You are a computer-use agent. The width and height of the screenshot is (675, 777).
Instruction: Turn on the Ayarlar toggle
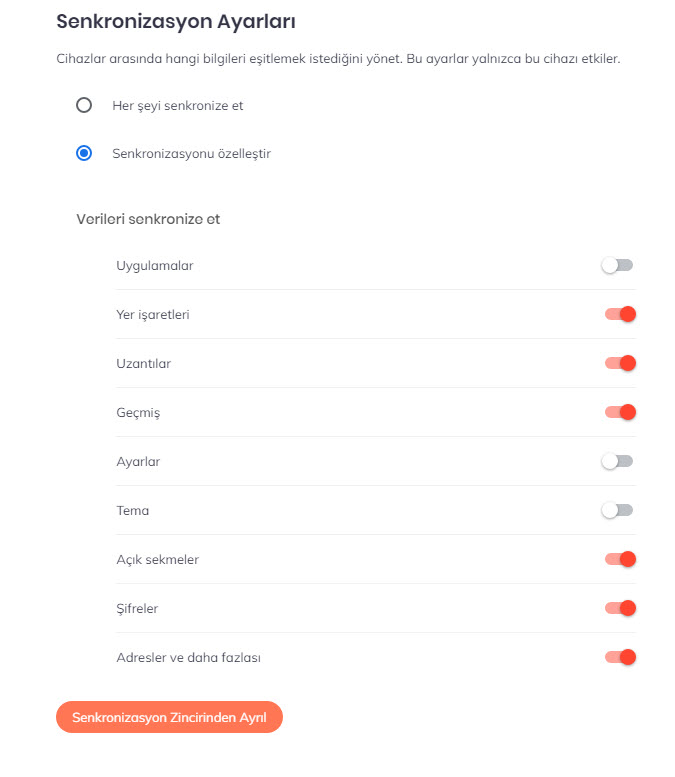tap(618, 461)
